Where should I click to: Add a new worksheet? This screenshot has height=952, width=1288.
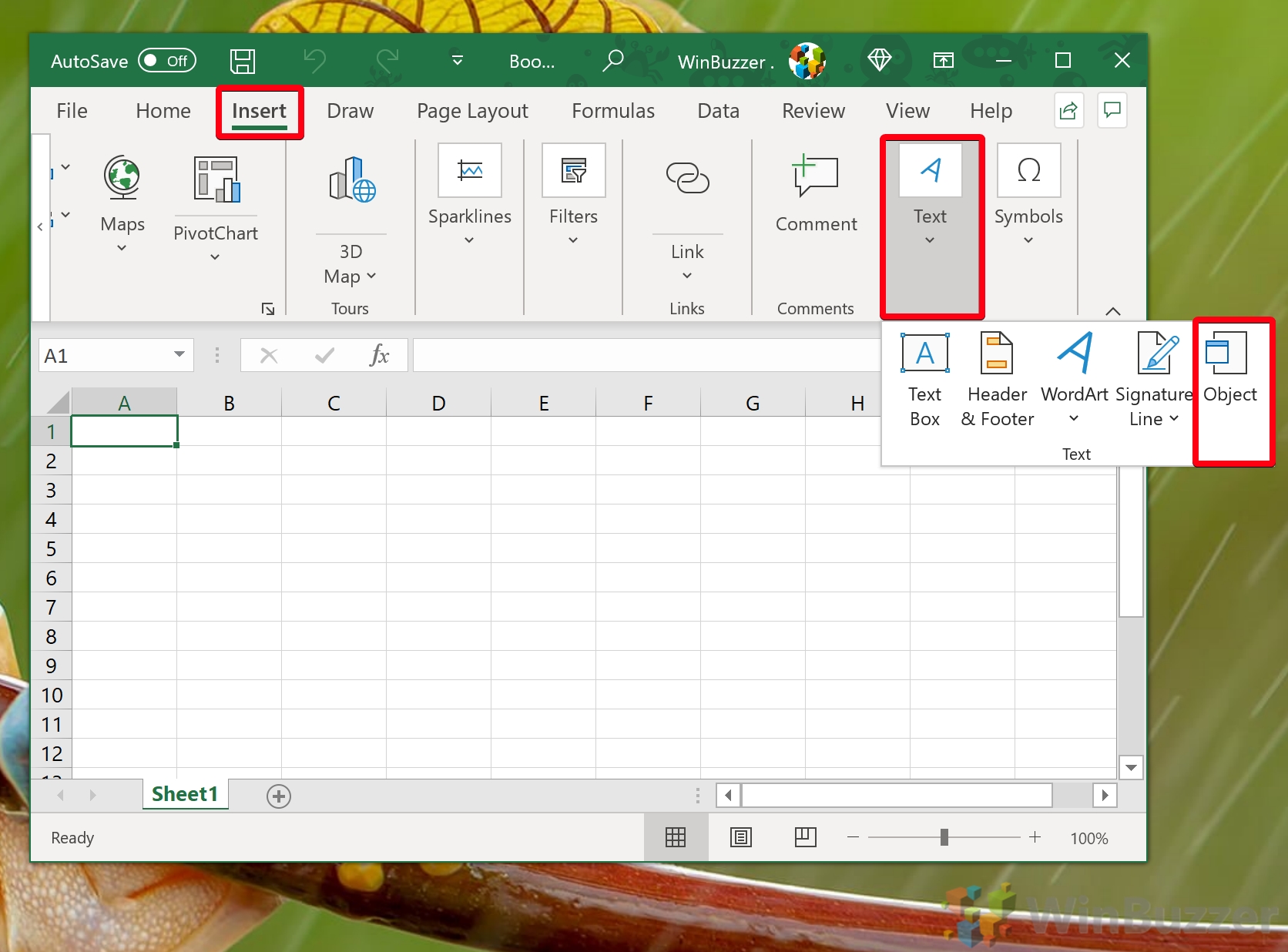click(x=278, y=795)
